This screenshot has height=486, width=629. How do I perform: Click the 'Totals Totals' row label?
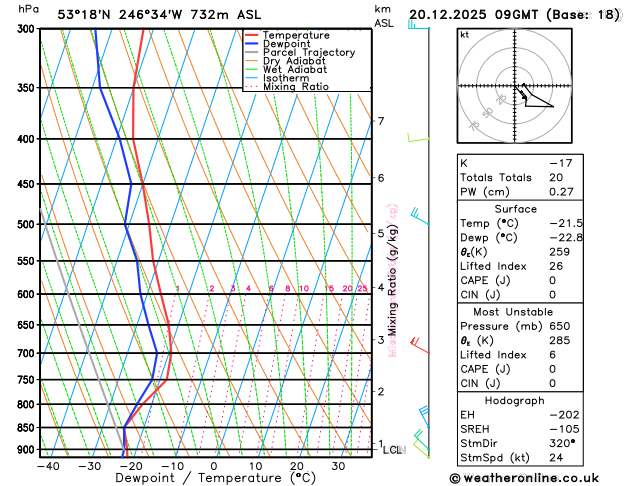(496, 178)
